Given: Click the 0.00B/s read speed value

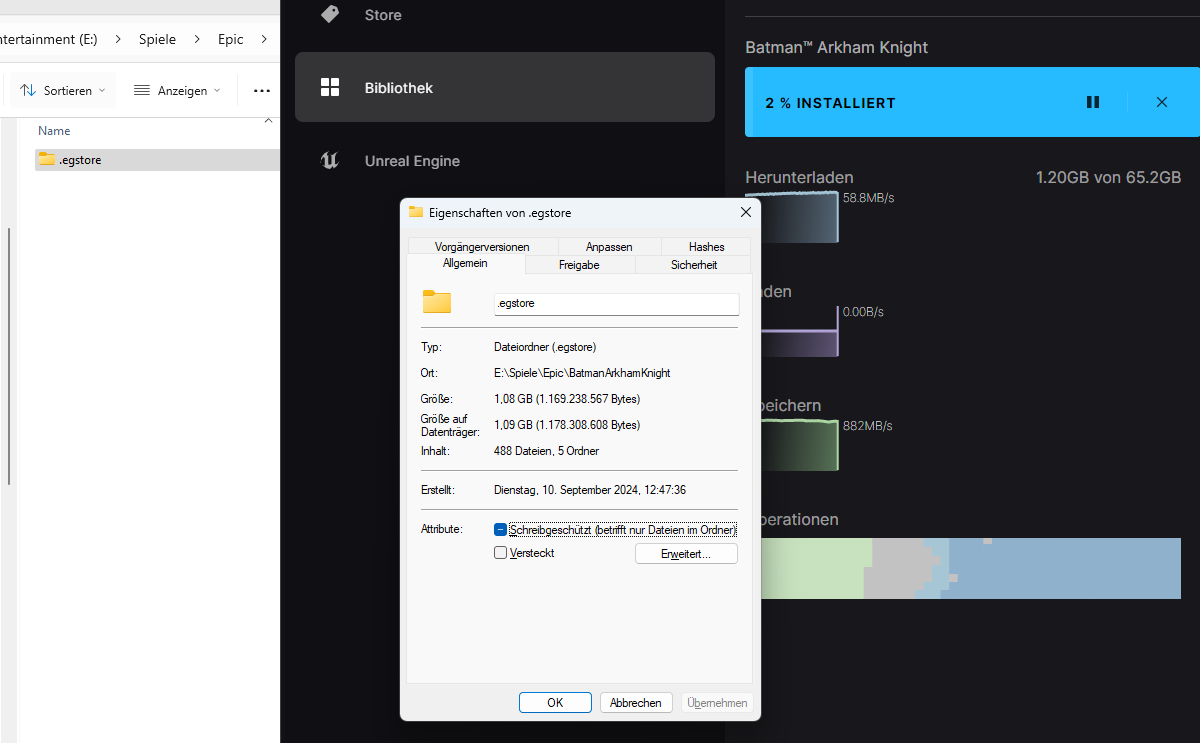Looking at the screenshot, I should click(863, 312).
